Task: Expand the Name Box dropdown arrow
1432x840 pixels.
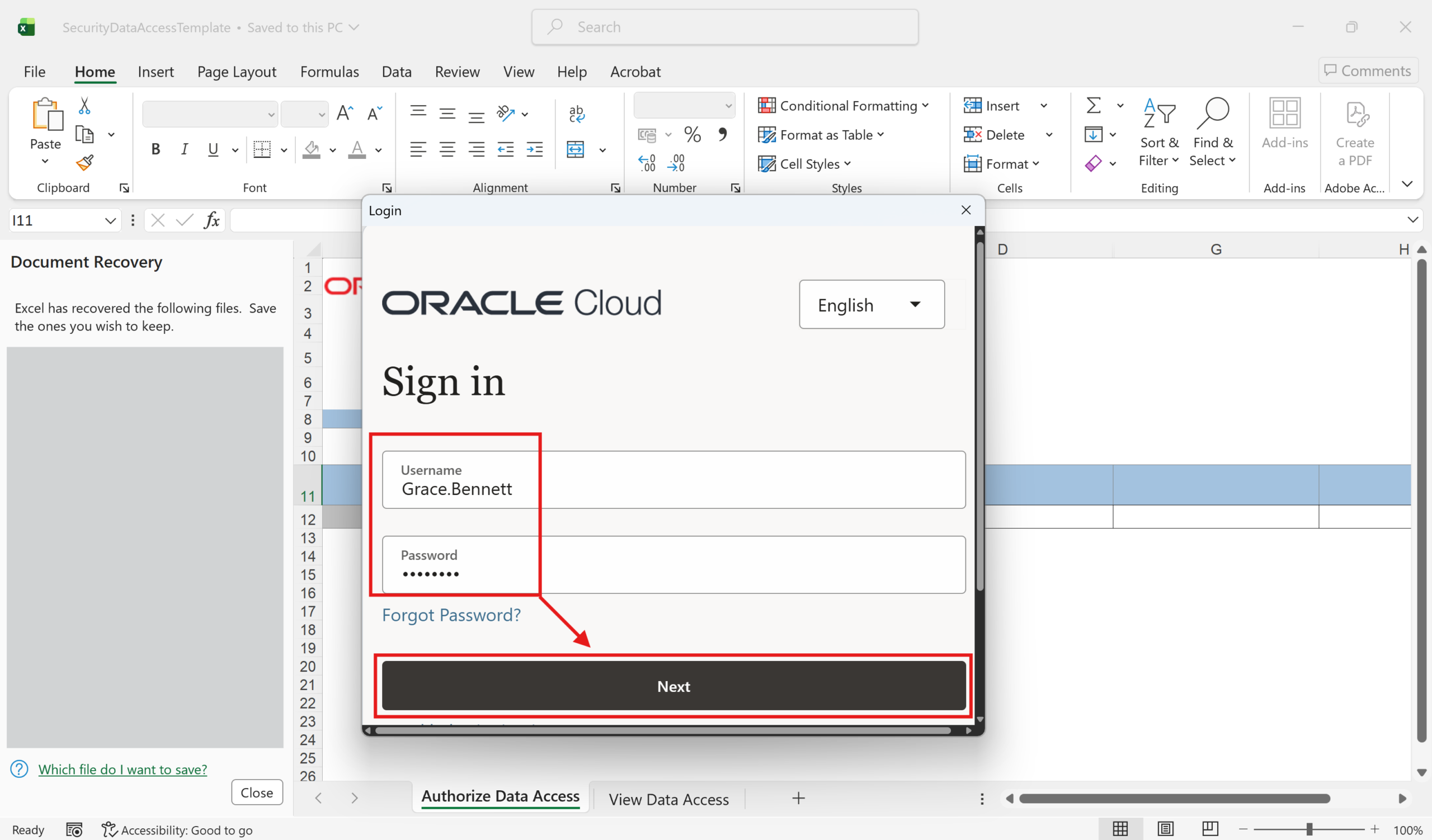Action: [110, 220]
